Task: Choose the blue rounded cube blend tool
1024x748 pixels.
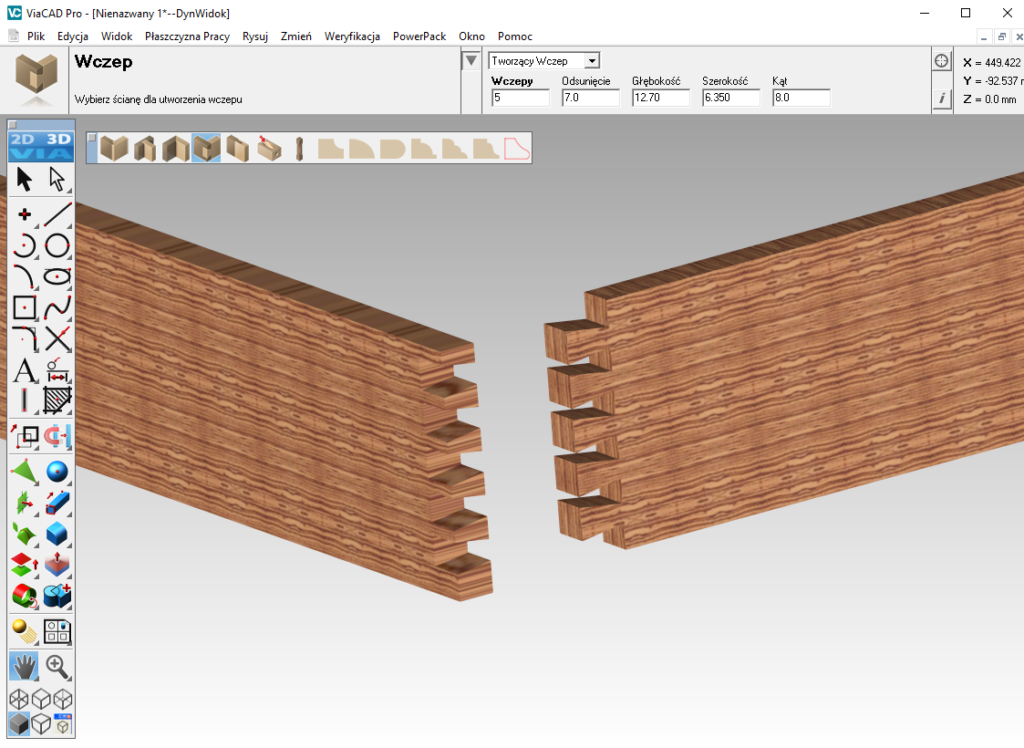Action: click(57, 534)
